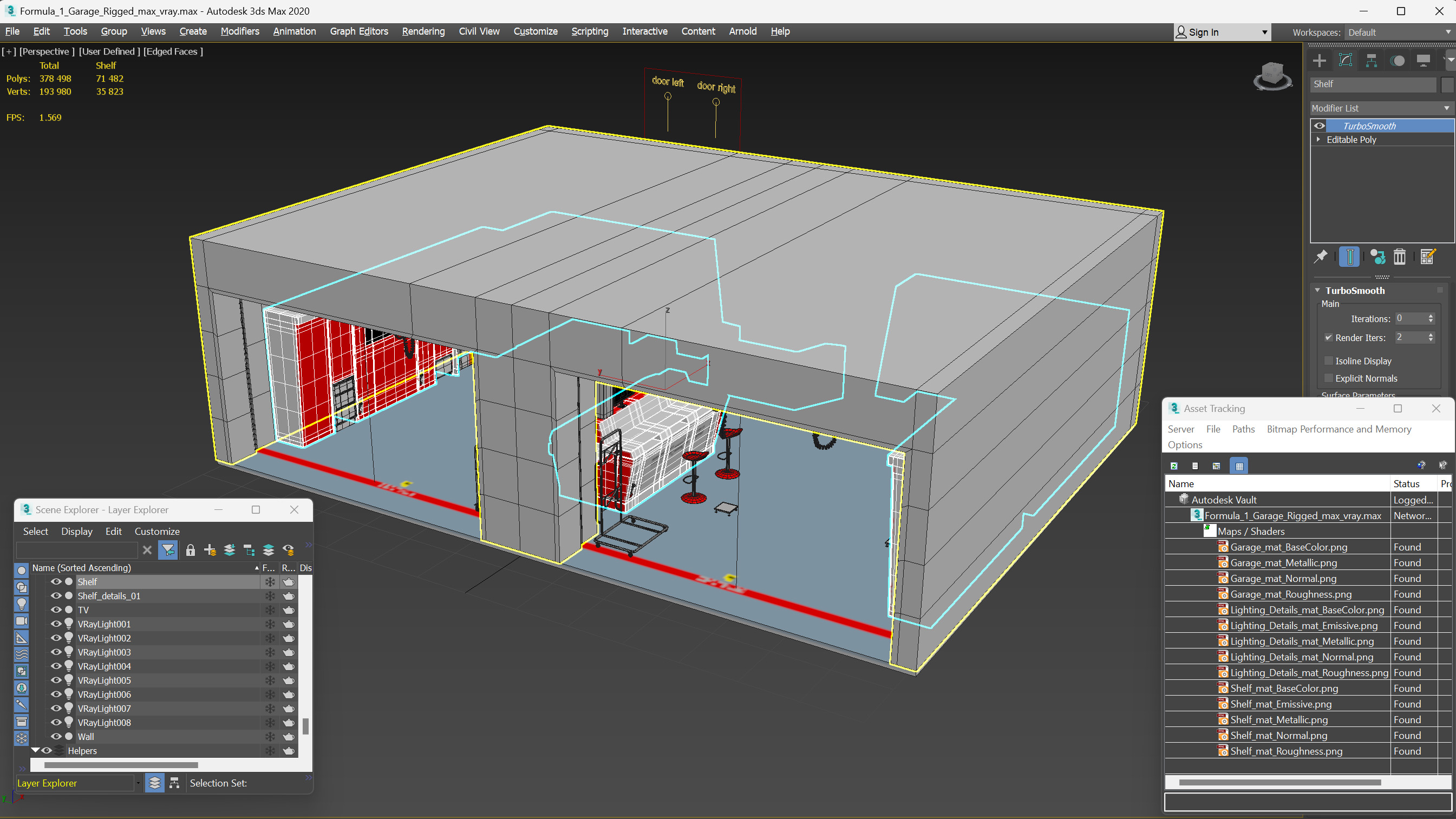
Task: Enable Isoline Display checkbox
Action: [1328, 361]
